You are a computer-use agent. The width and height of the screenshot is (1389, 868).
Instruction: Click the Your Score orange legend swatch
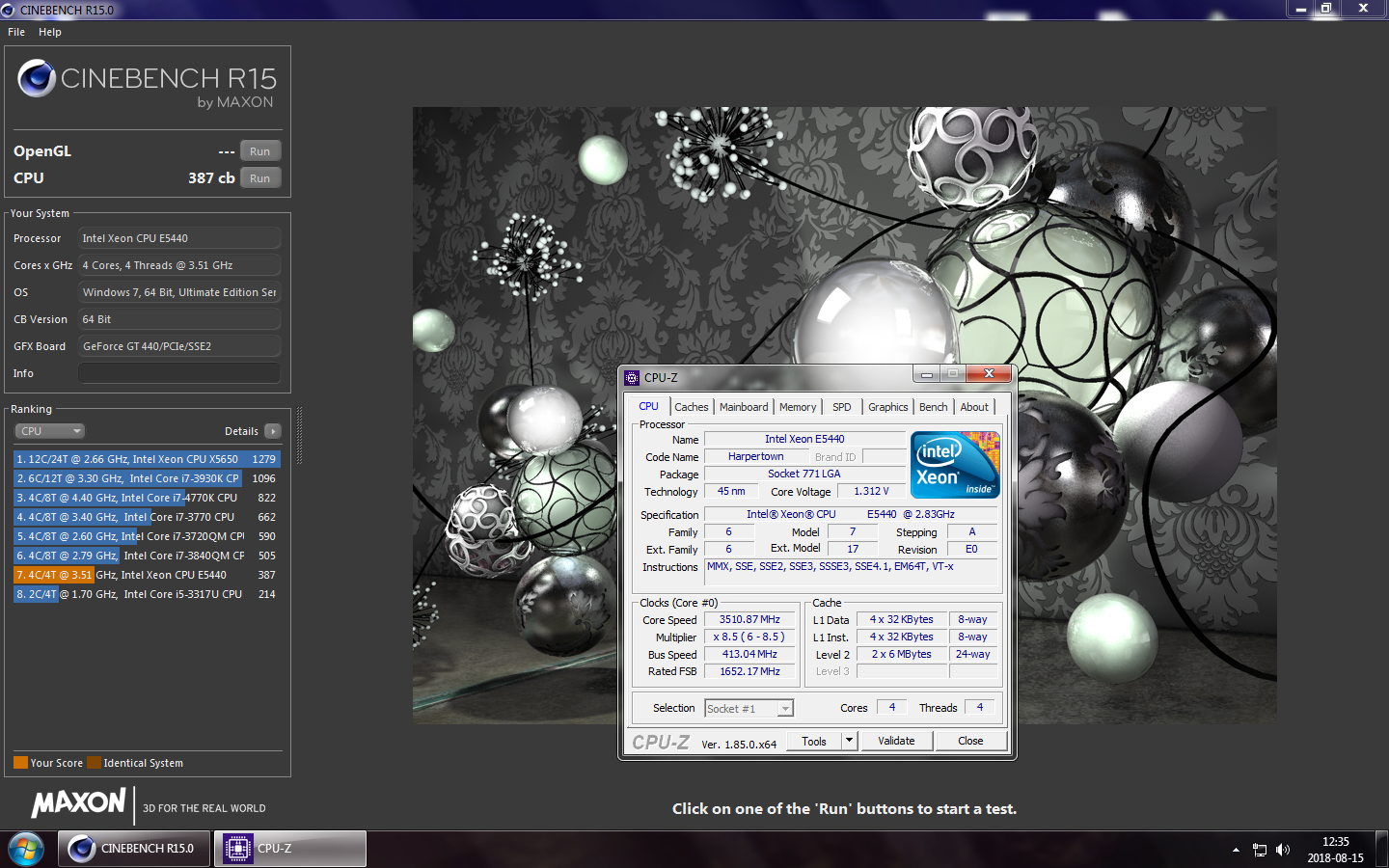(20, 763)
